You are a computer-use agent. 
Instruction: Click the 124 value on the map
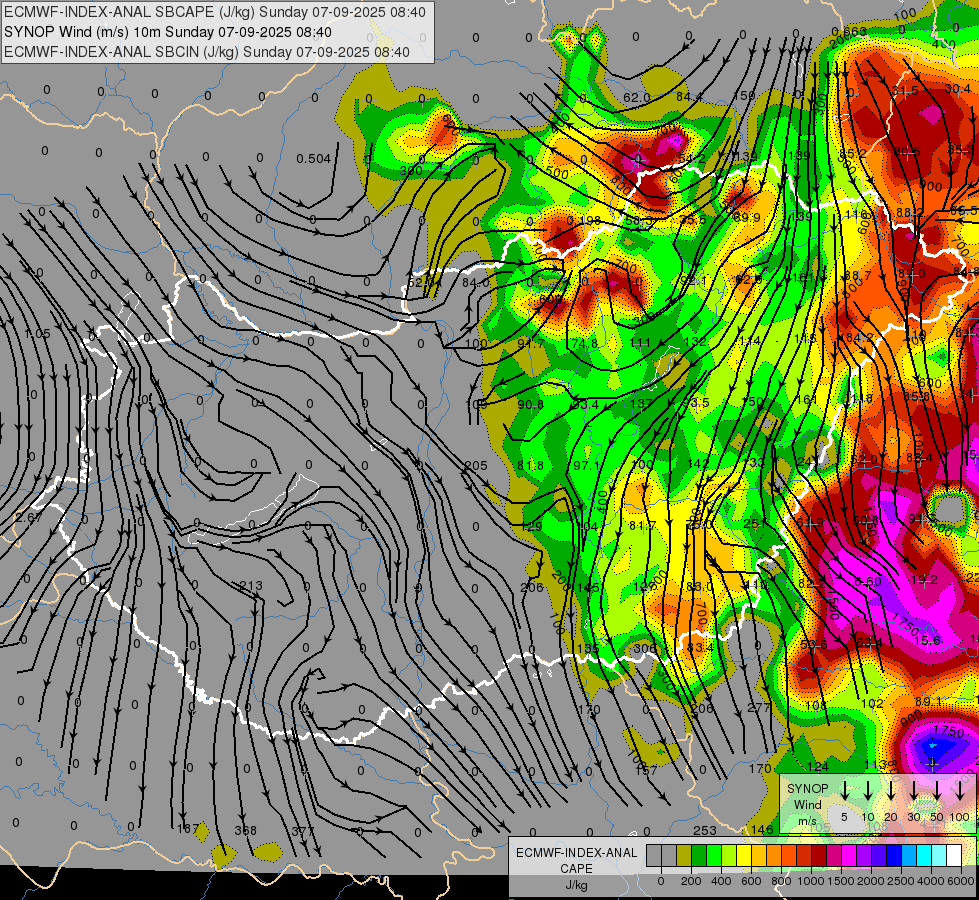[x=818, y=766]
